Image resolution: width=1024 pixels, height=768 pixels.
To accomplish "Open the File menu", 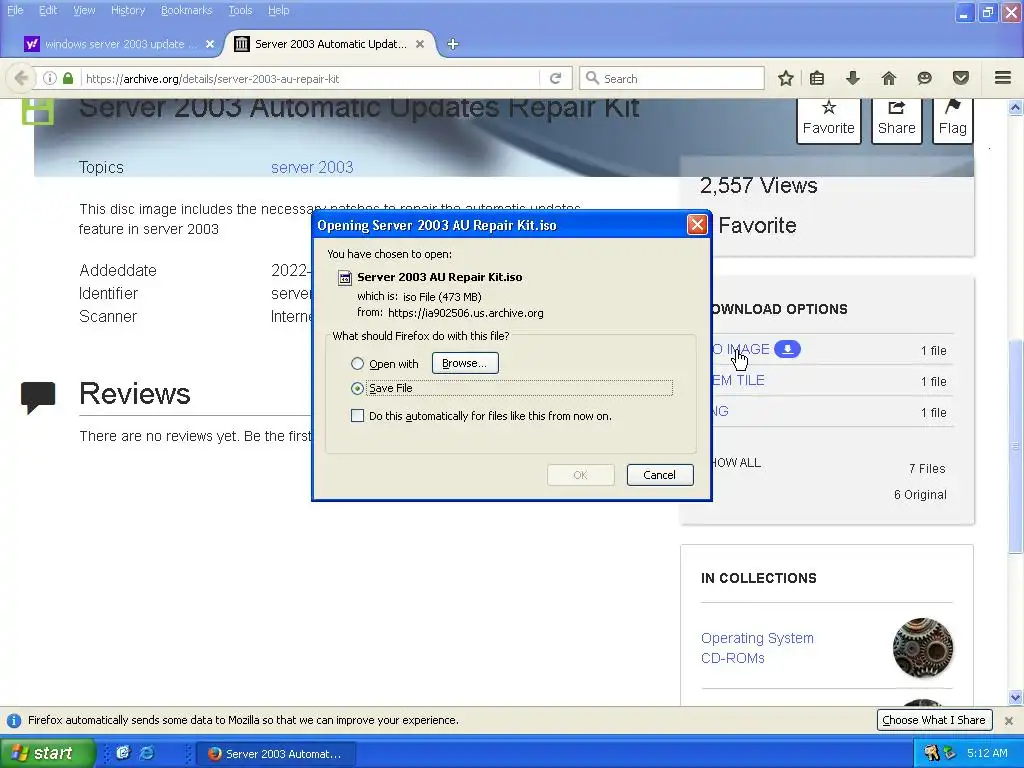I will [15, 10].
